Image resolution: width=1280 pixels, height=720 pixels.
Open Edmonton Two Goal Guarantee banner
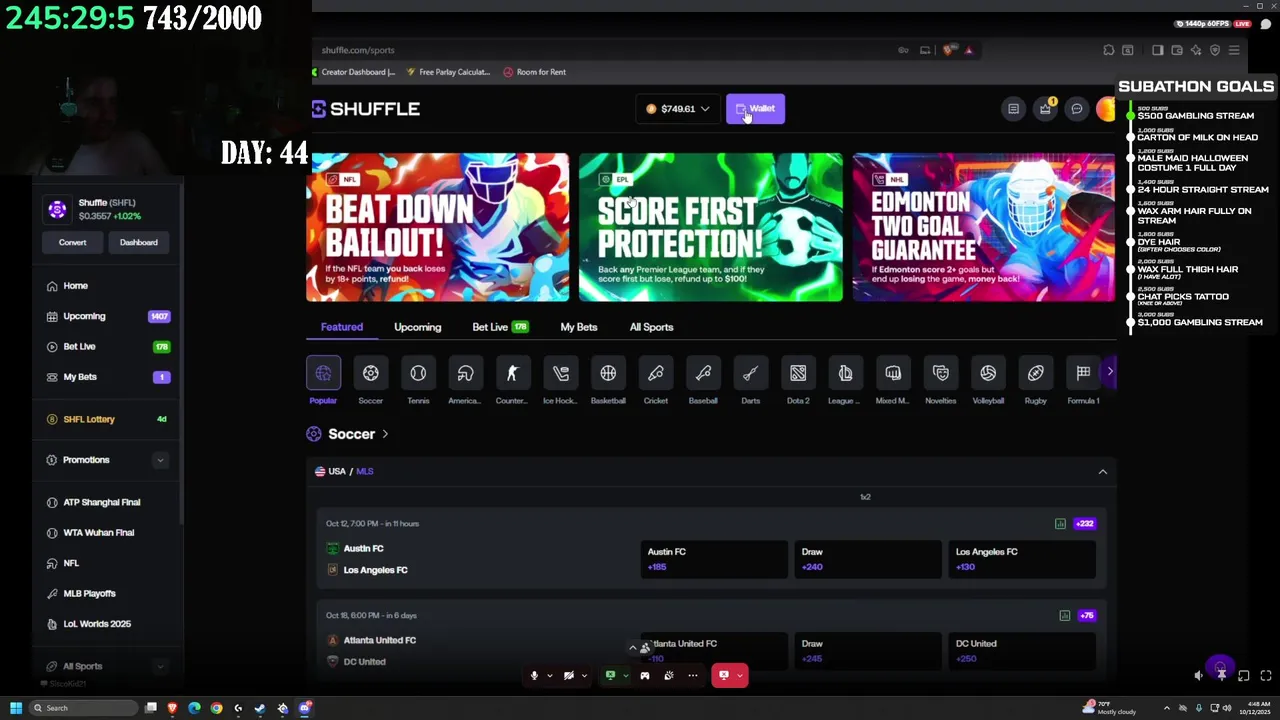click(x=983, y=227)
